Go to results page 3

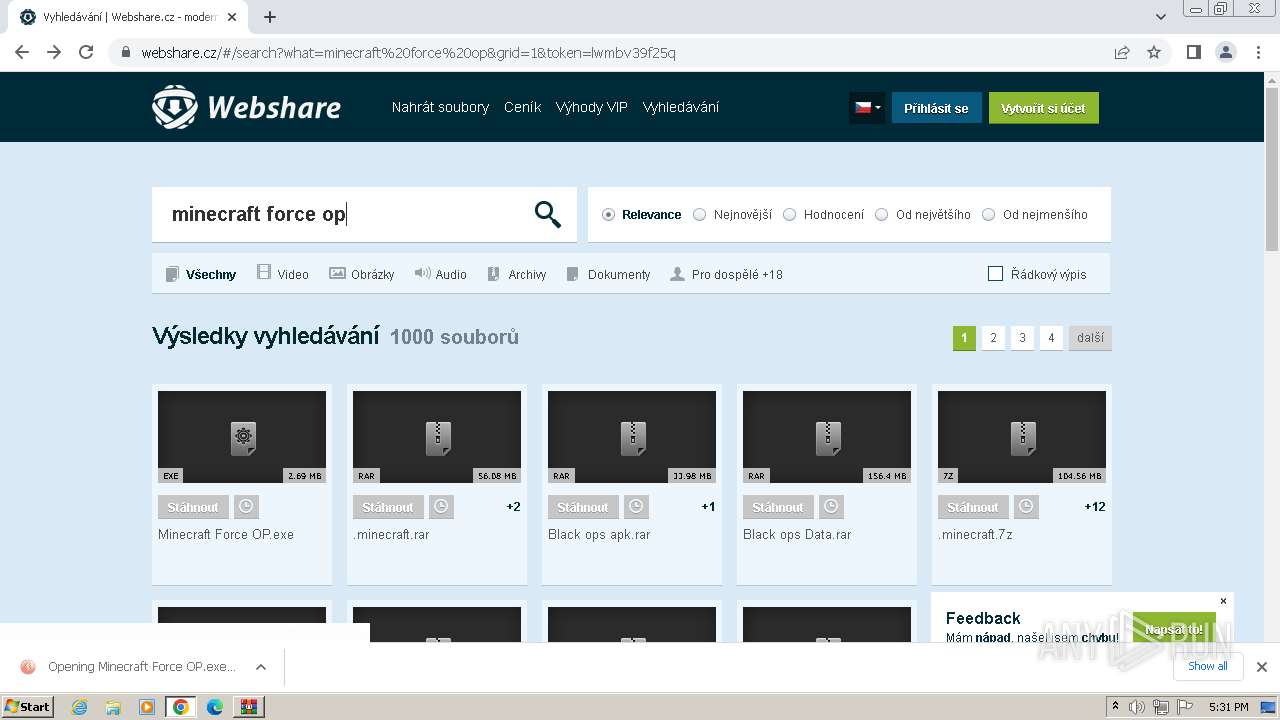coord(1022,338)
